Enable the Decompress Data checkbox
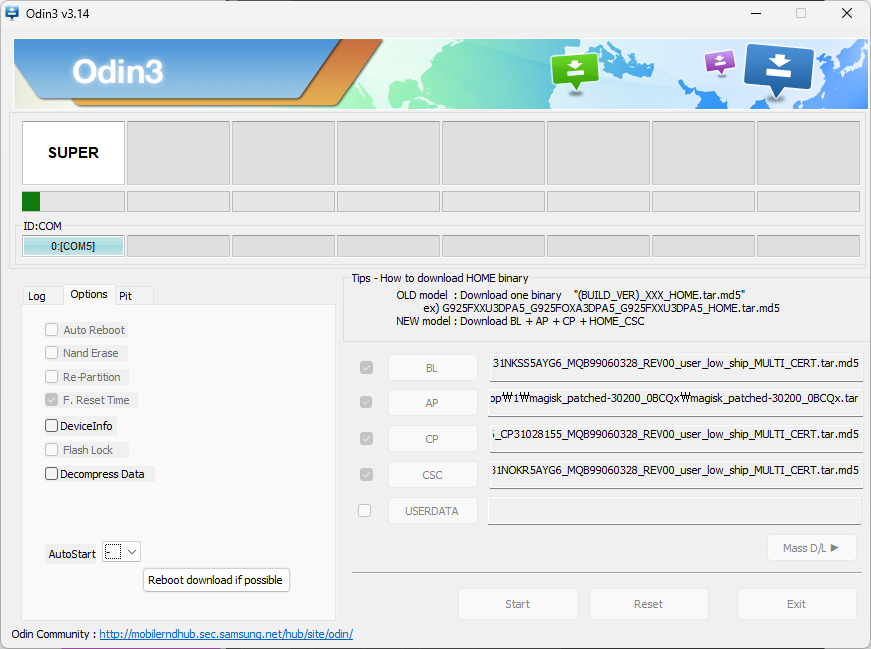Image resolution: width=871 pixels, height=649 pixels. pos(52,473)
